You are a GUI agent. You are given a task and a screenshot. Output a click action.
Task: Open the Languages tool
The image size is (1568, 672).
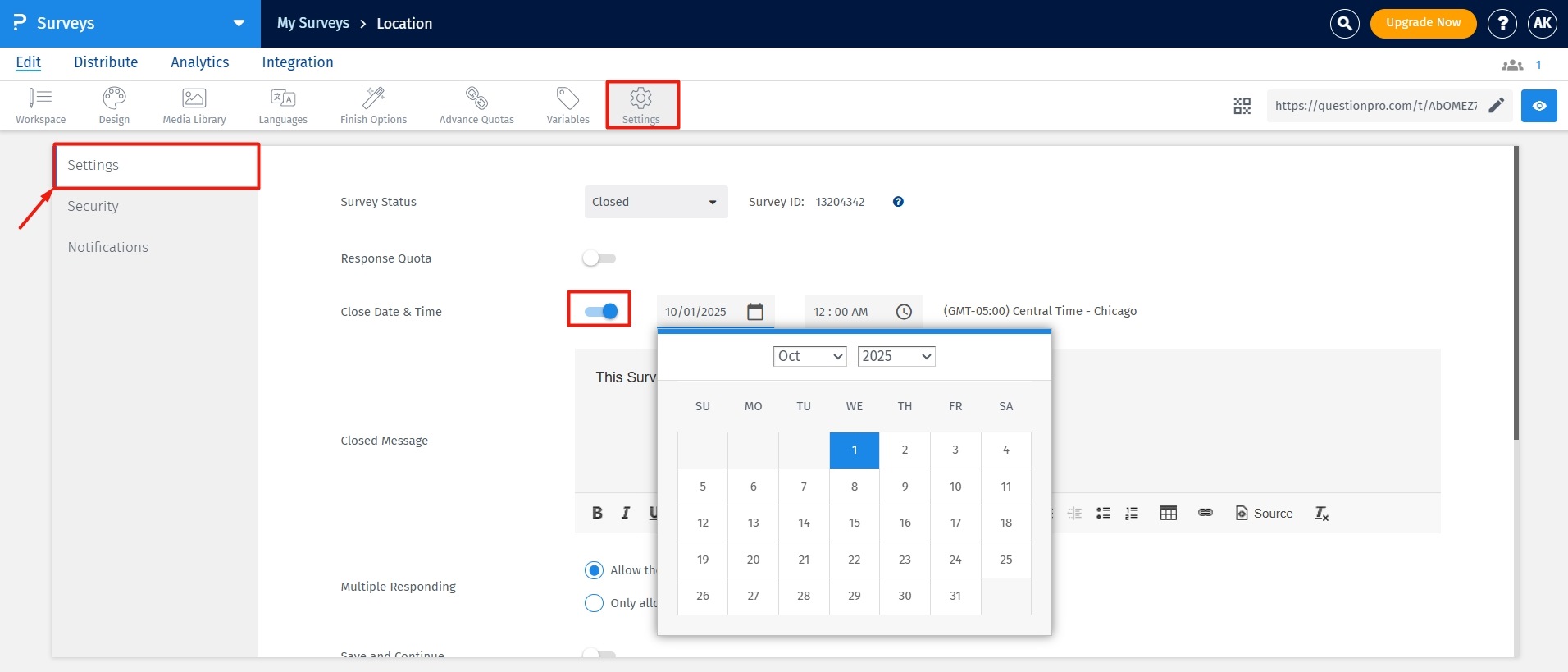click(x=283, y=106)
